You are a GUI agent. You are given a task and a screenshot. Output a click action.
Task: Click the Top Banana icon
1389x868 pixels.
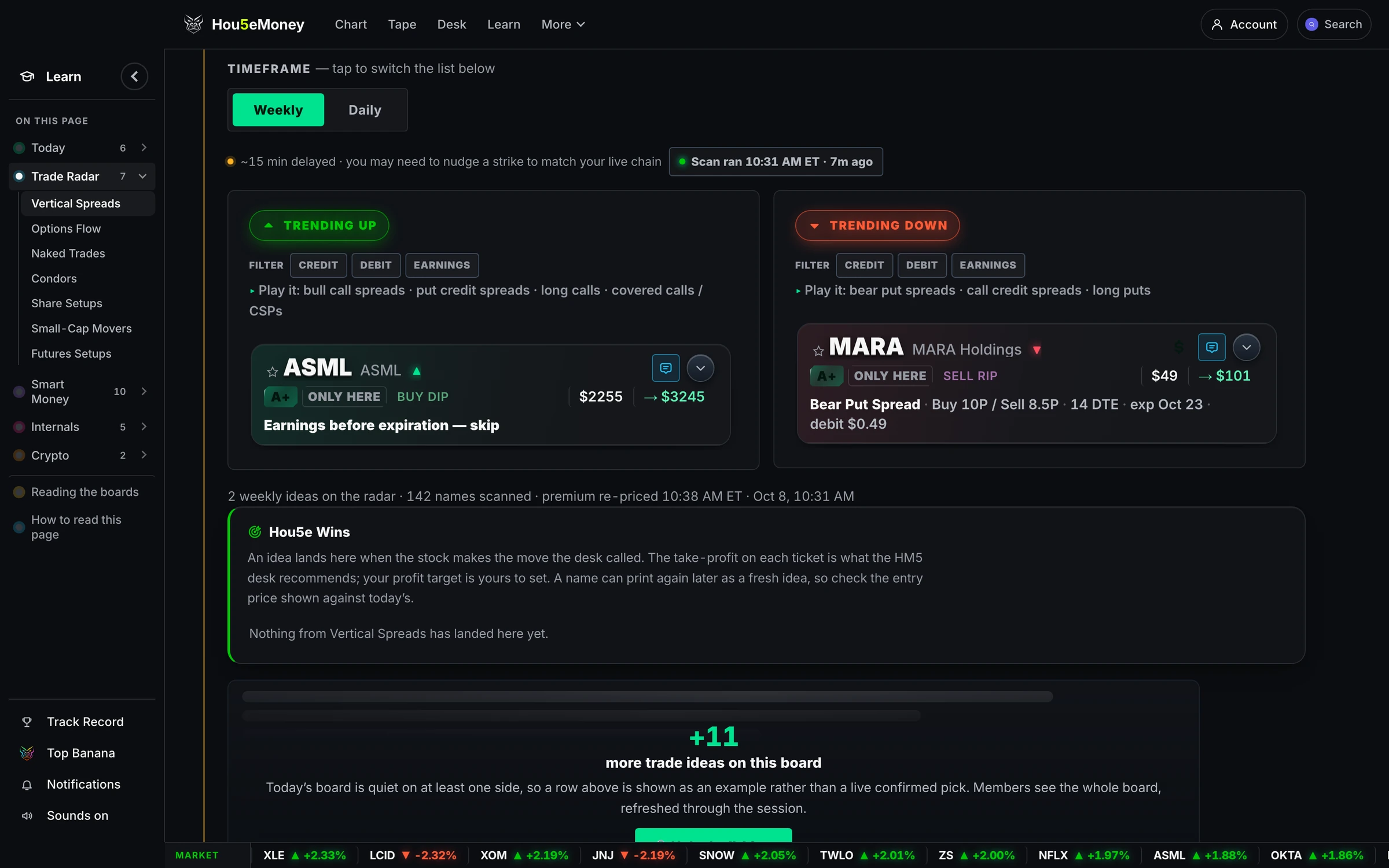click(x=27, y=753)
